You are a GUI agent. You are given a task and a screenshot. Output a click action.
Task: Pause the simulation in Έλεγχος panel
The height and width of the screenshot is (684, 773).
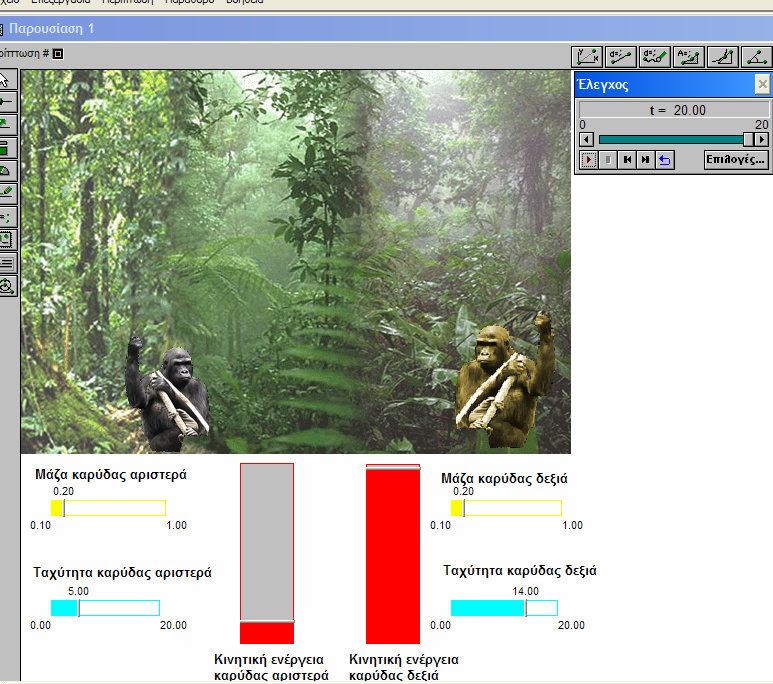(608, 160)
